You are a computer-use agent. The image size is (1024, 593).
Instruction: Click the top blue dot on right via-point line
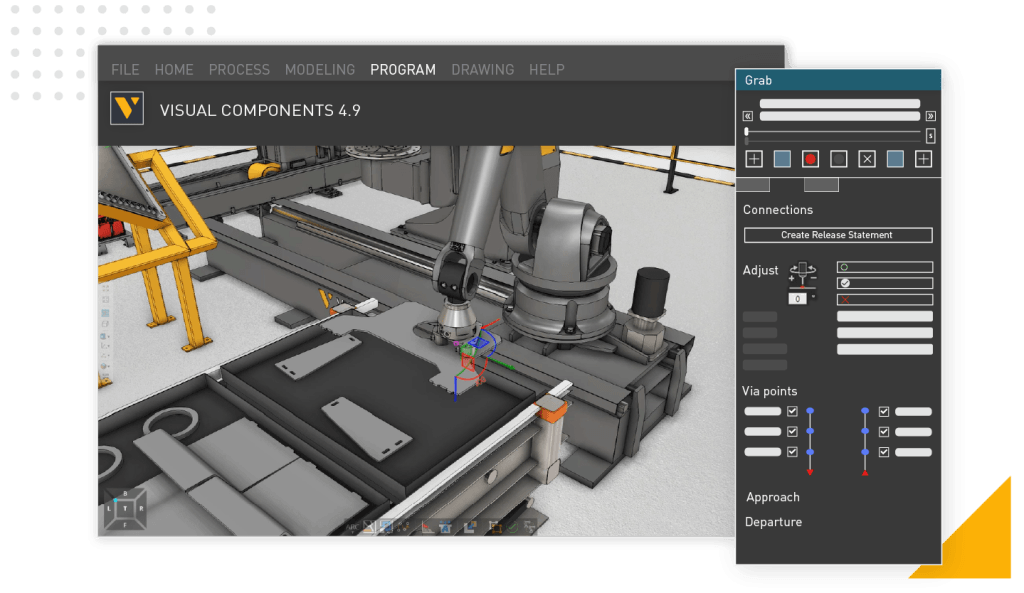(865, 411)
